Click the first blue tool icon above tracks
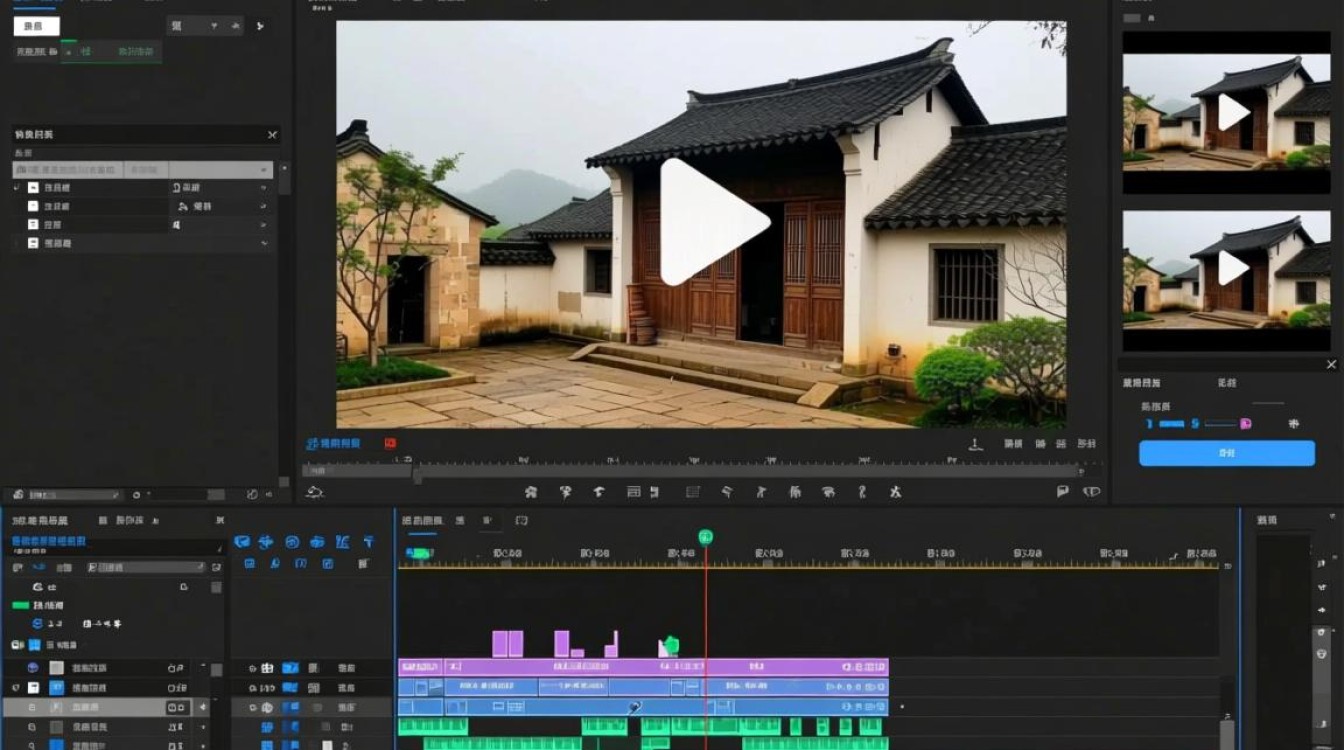The image size is (1344, 750). pos(241,542)
